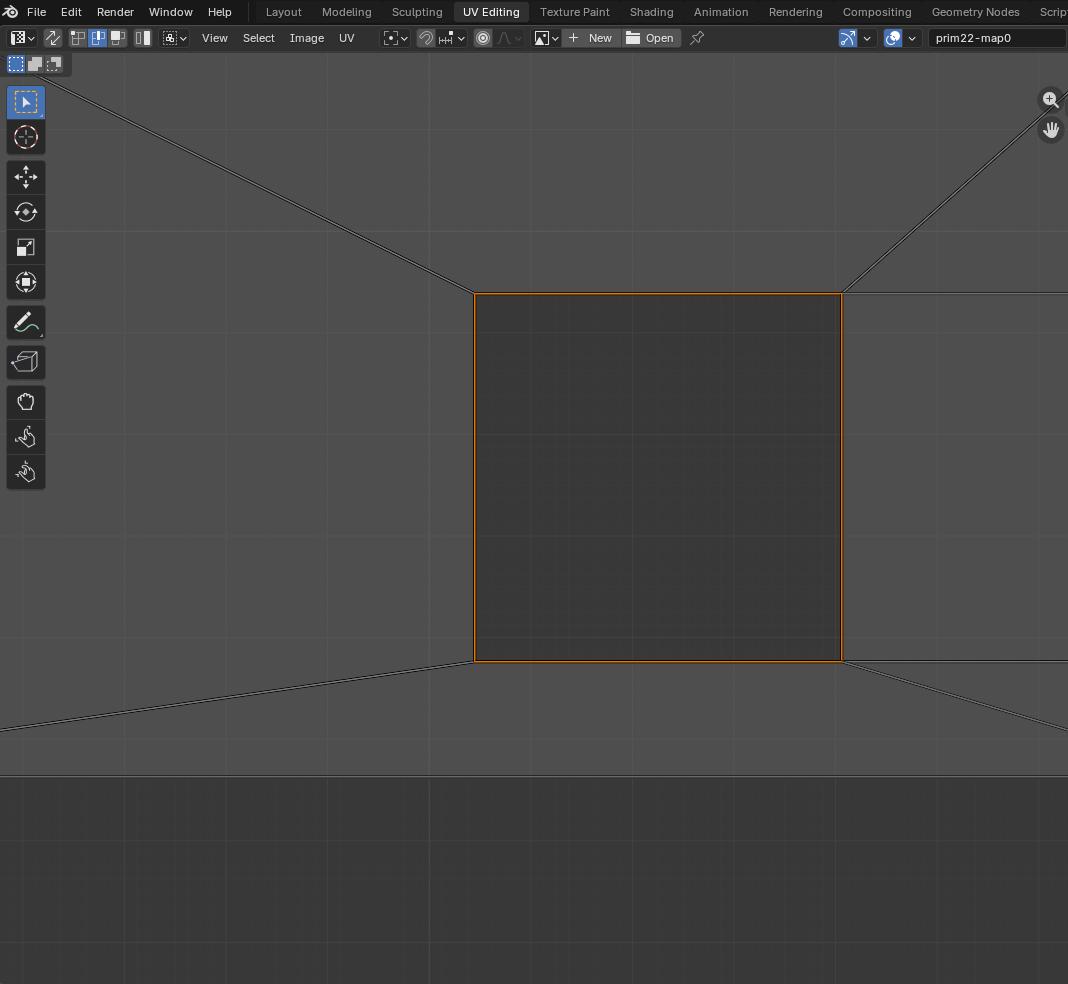Select the Rotate tool

[26, 212]
